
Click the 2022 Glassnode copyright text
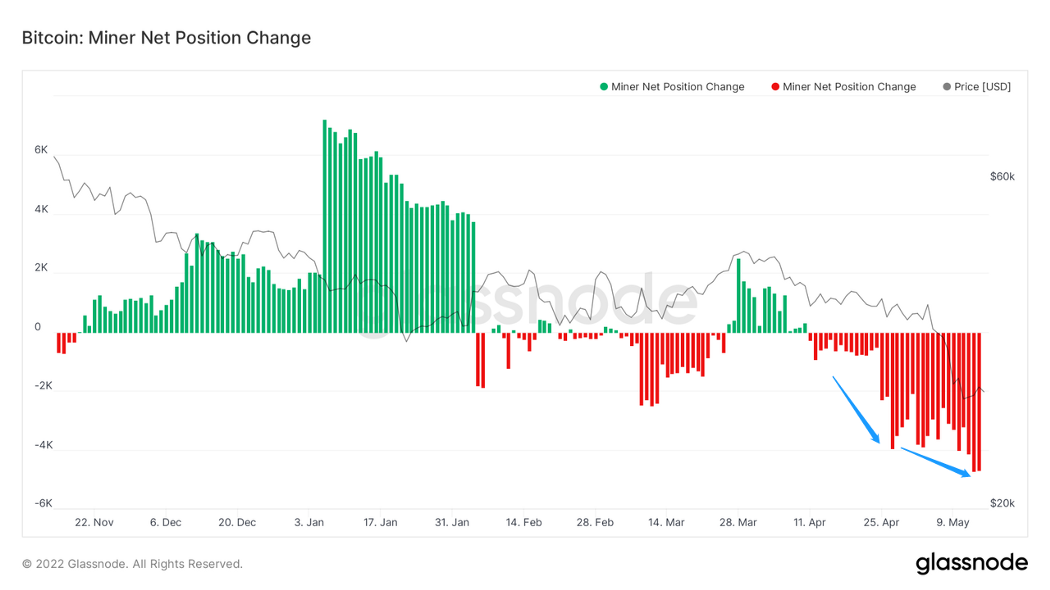coord(132,564)
